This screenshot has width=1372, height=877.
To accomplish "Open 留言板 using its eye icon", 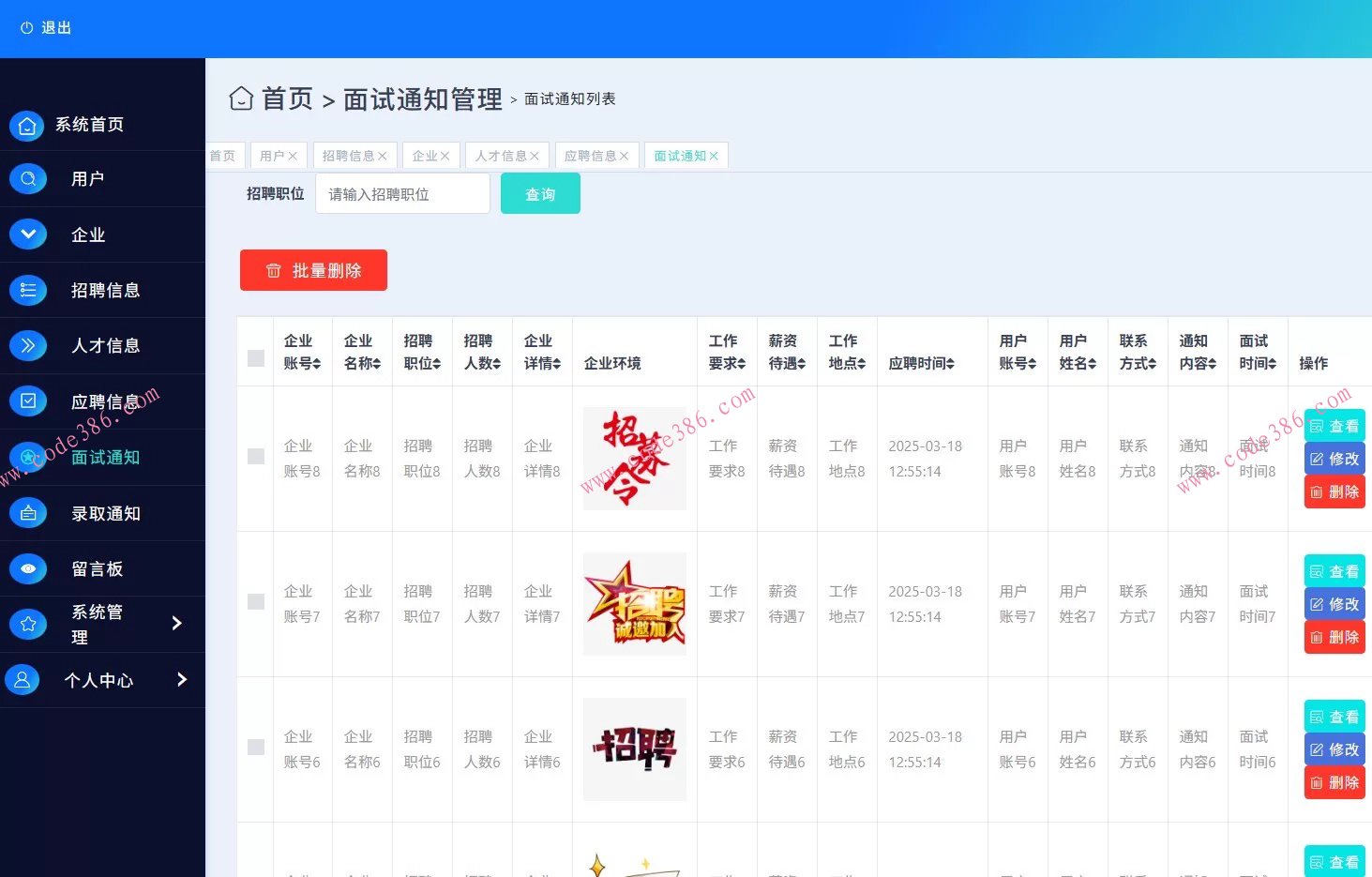I will (27, 568).
